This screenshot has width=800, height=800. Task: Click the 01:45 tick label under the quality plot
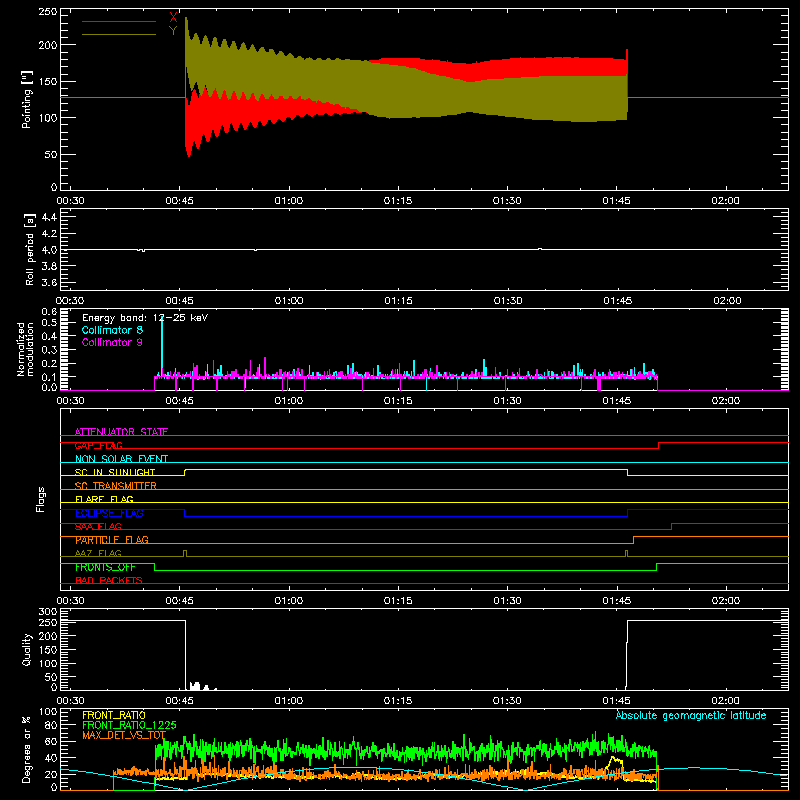tap(616, 701)
